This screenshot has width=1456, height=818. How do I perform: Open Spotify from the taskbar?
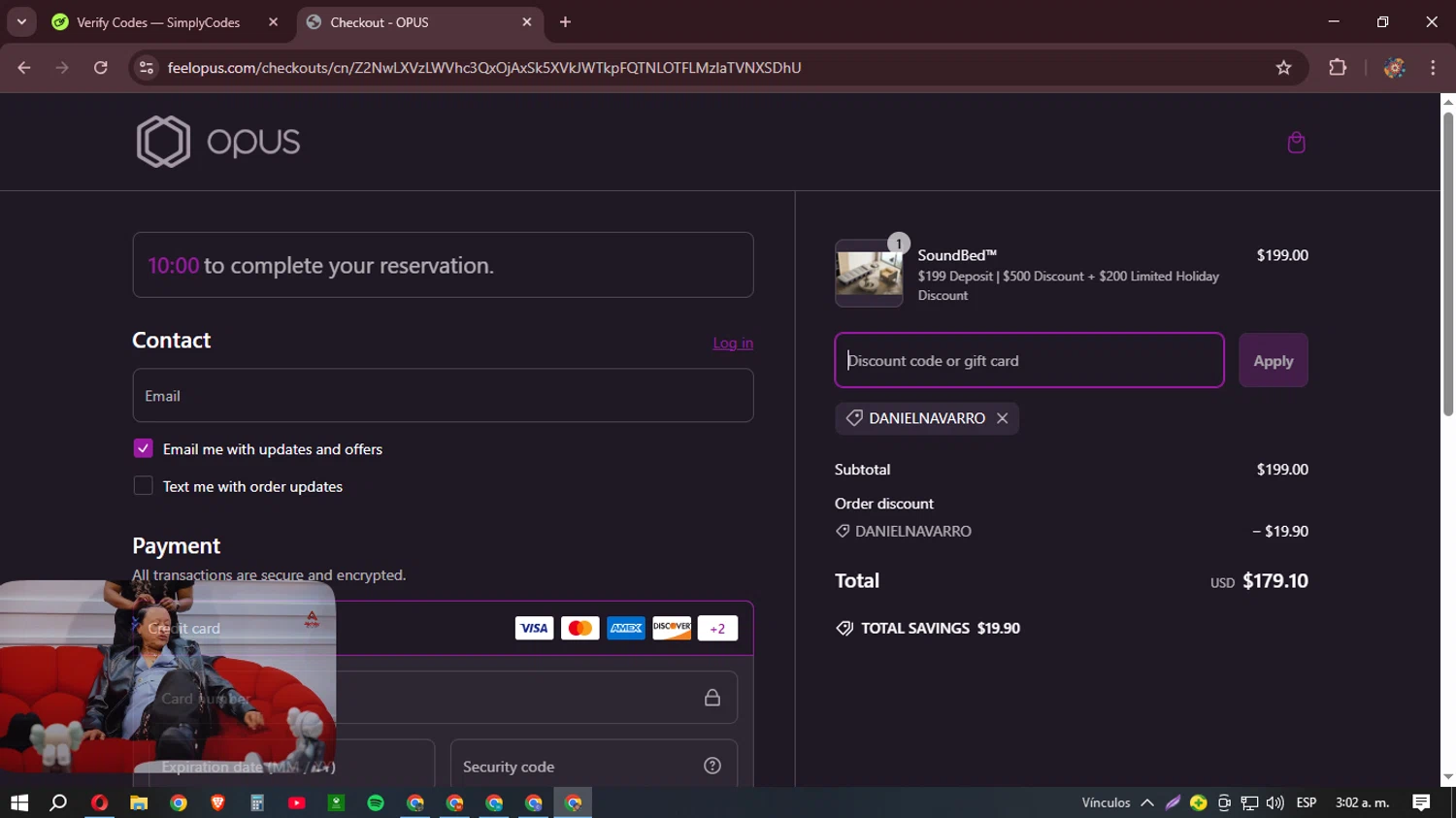click(x=376, y=802)
